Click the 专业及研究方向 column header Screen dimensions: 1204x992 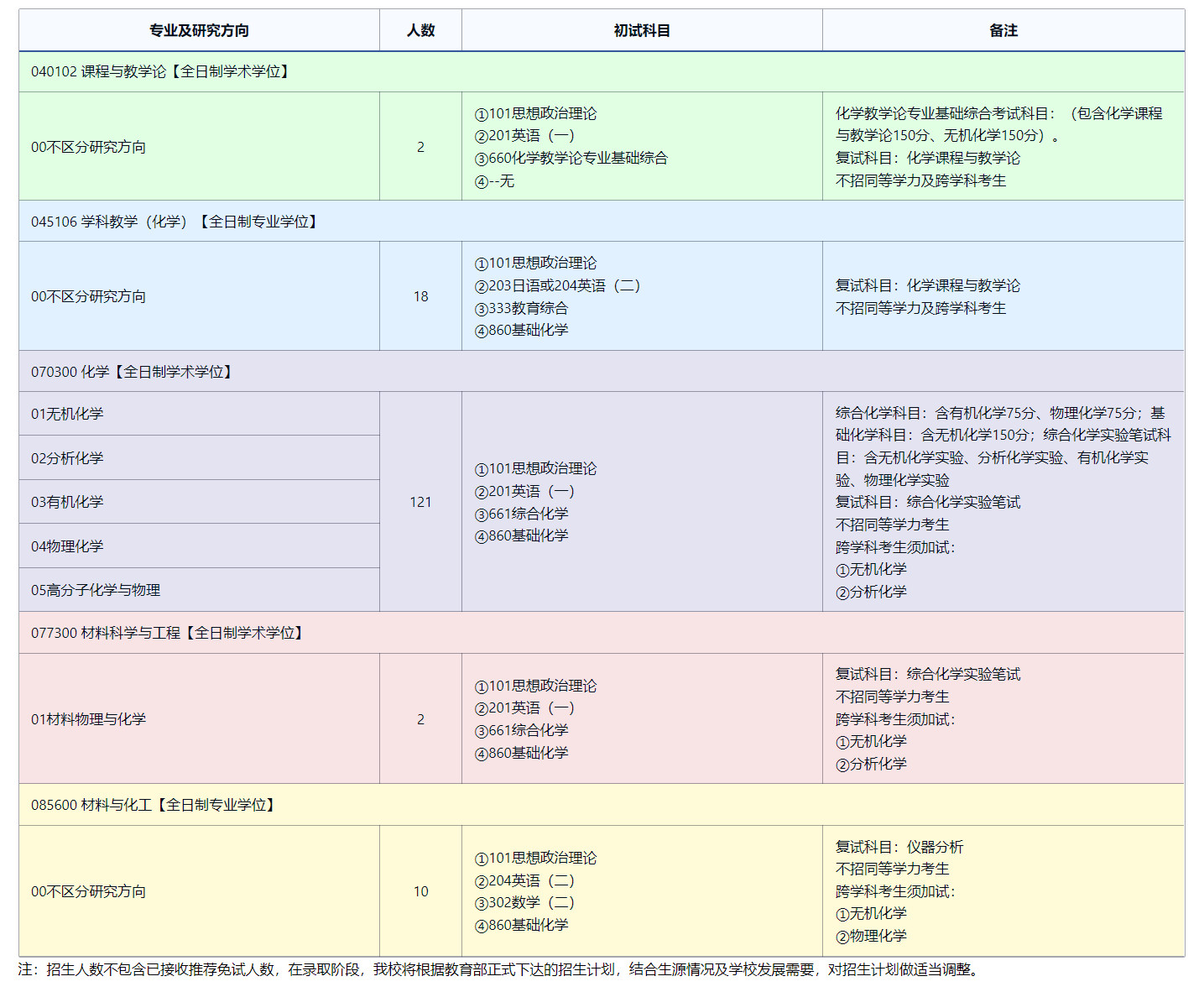click(198, 30)
